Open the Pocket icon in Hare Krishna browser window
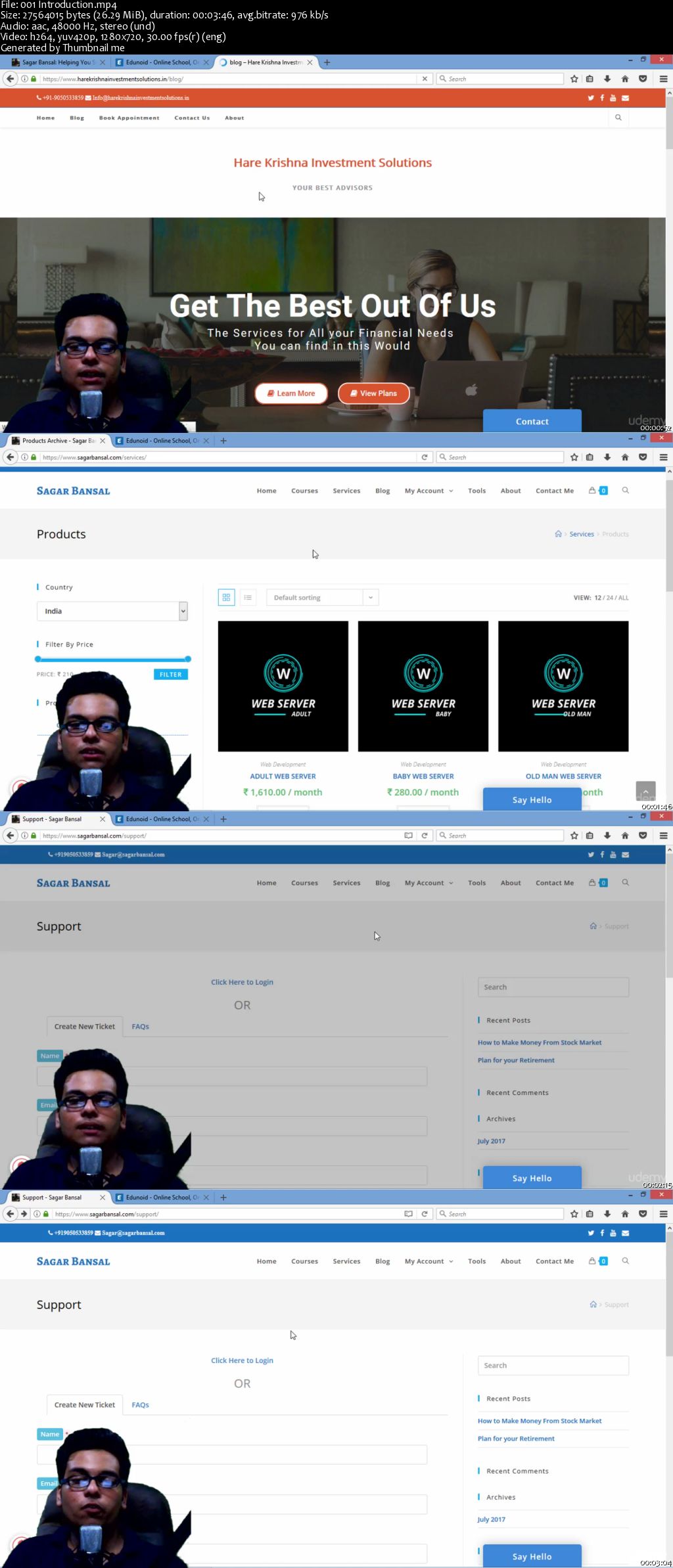The height and width of the screenshot is (1568, 673). (x=643, y=79)
